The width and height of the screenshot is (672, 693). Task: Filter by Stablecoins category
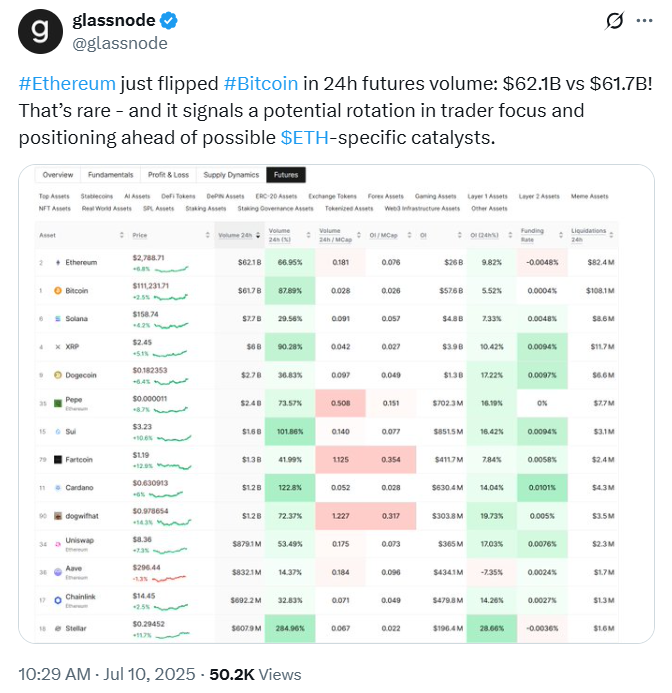[97, 196]
